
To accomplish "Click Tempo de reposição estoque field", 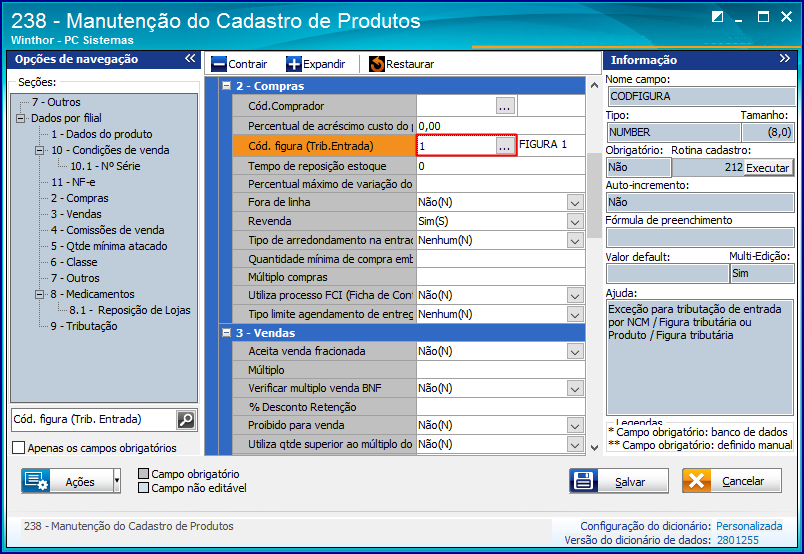I will (500, 166).
